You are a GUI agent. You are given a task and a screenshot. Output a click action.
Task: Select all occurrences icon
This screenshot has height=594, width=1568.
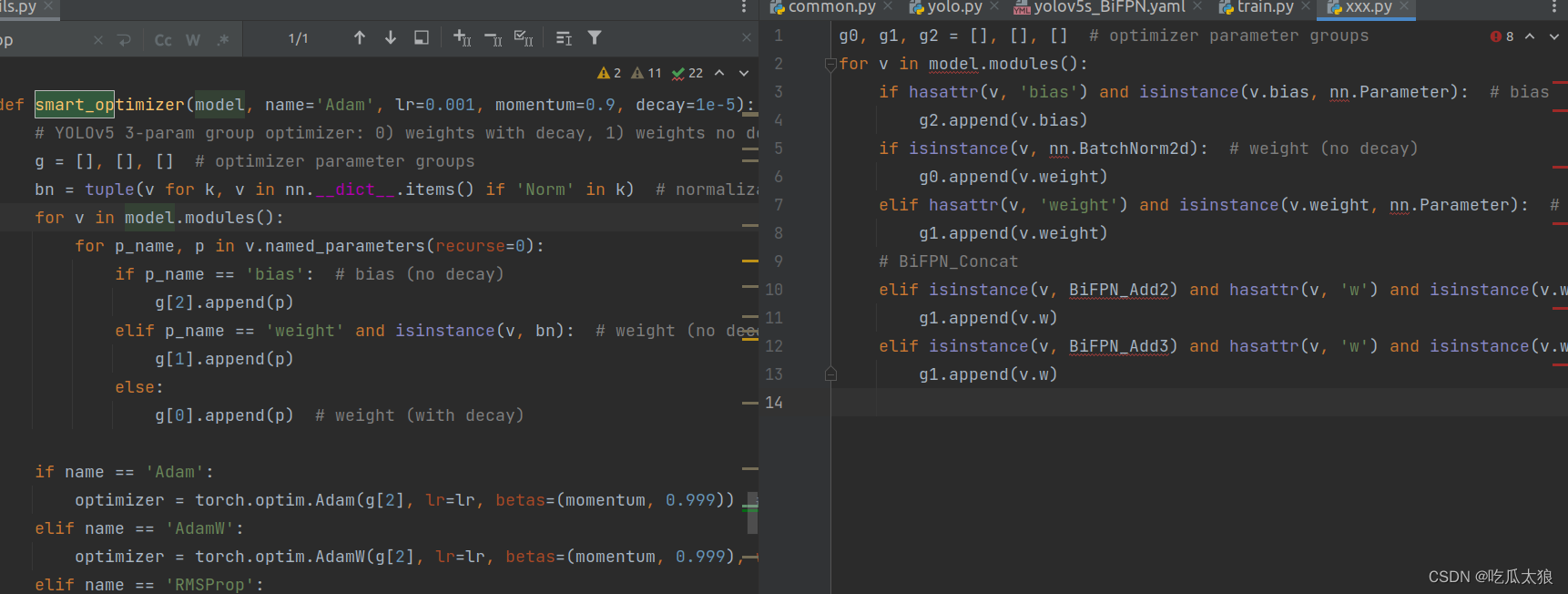tap(524, 38)
